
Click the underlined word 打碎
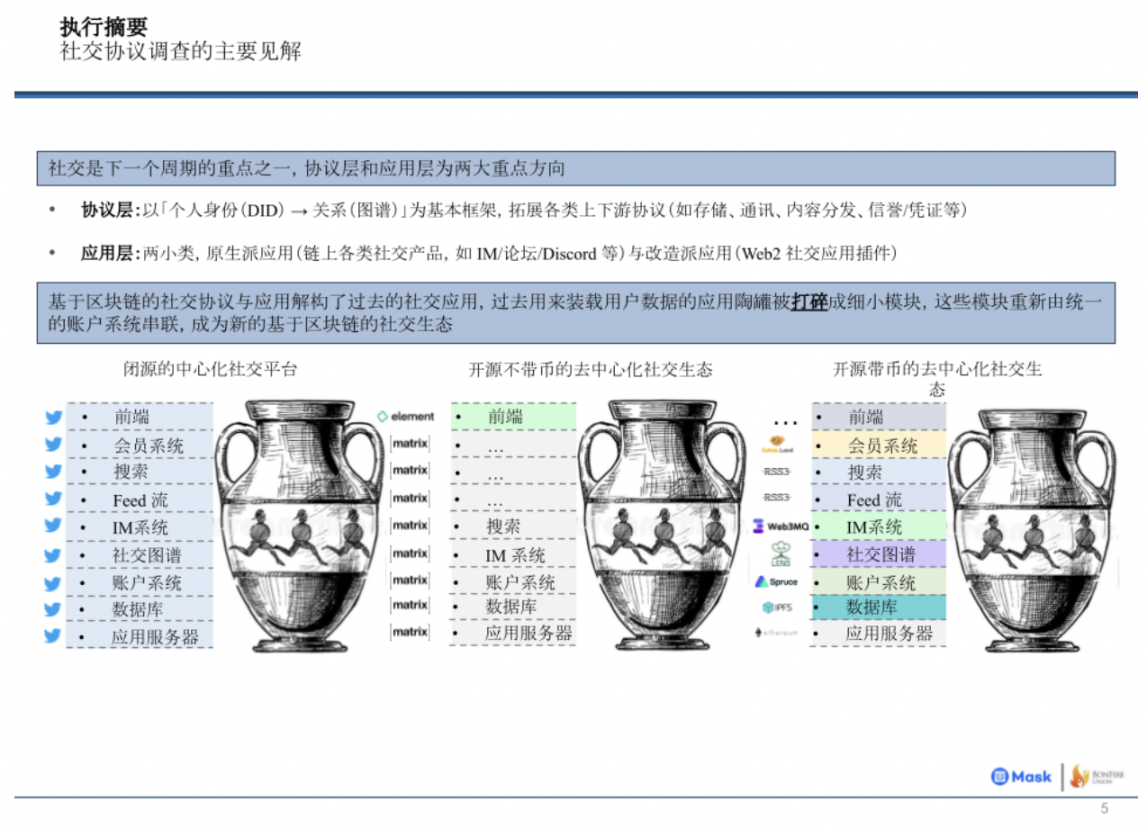809,302
